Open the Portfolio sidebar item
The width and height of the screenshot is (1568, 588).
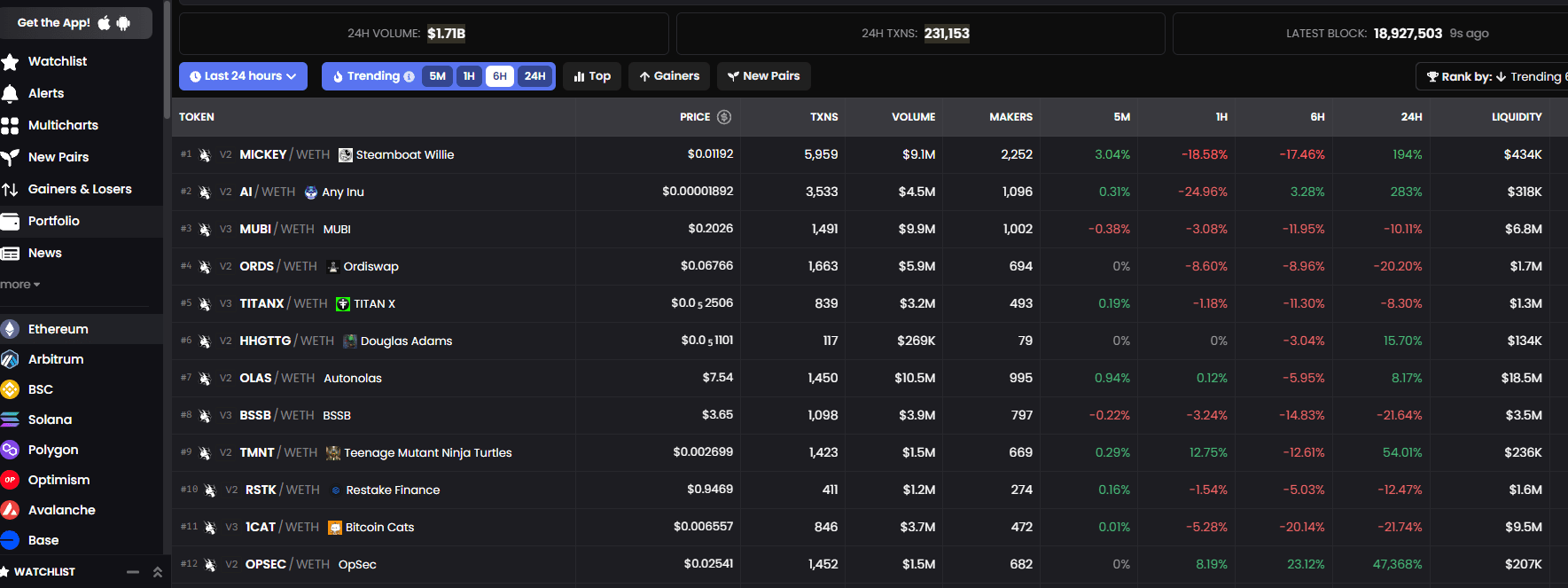(x=53, y=221)
